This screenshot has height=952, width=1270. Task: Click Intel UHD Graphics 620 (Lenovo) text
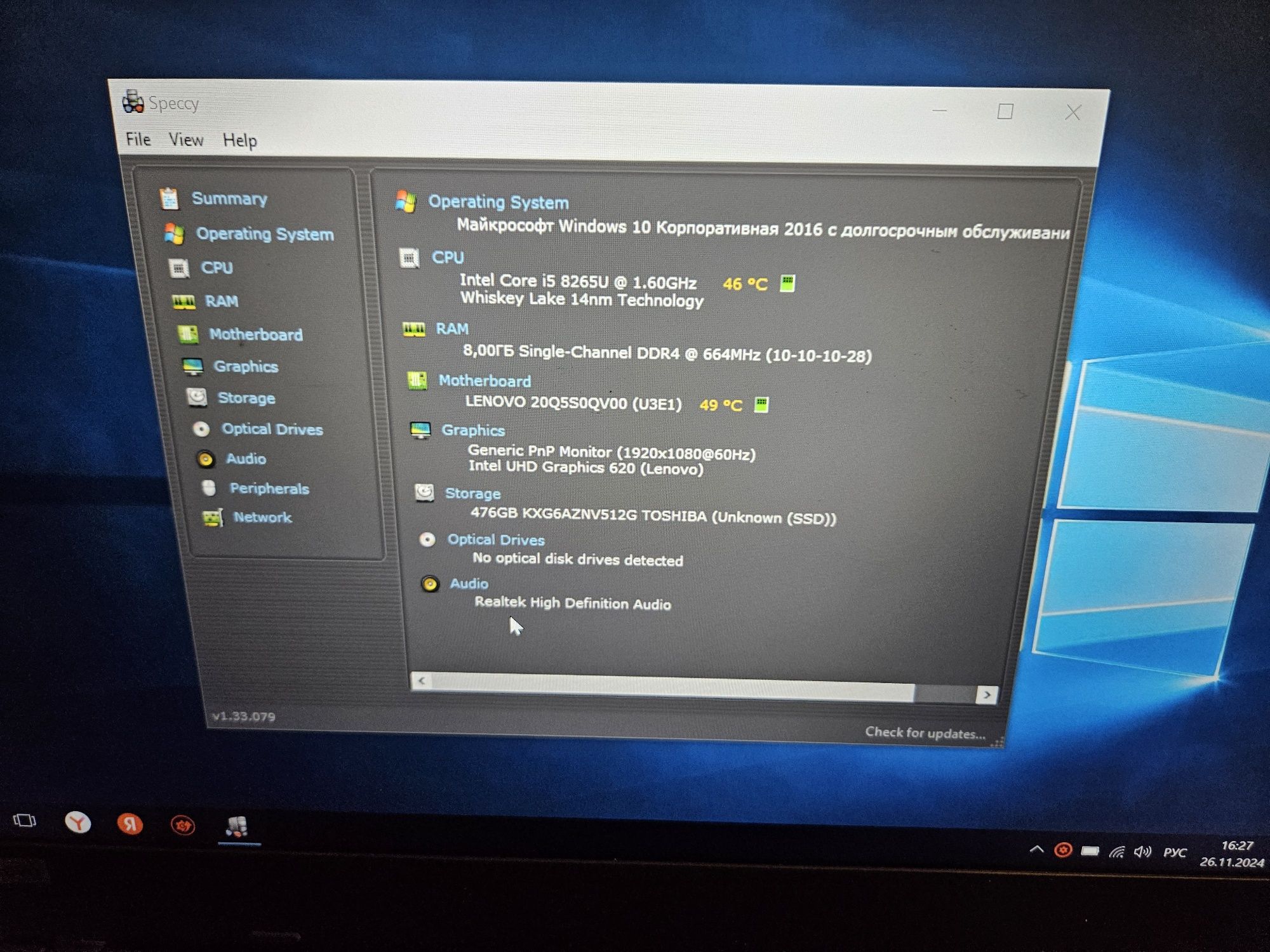tap(586, 467)
